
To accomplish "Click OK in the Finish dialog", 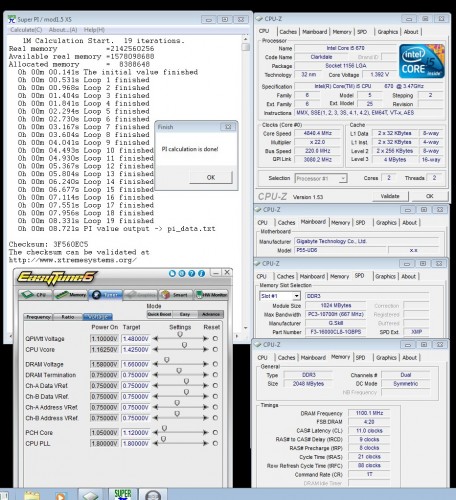I will pyautogui.click(x=211, y=177).
